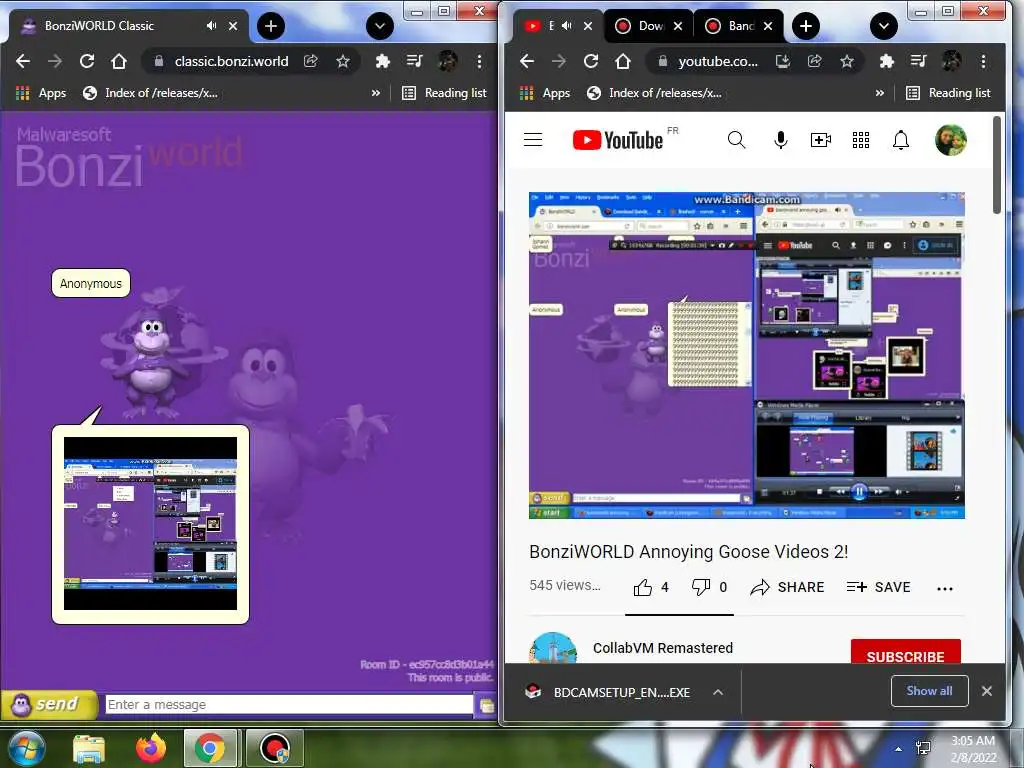
Task: Open media controls in BonziWORLD window
Action: [415, 61]
